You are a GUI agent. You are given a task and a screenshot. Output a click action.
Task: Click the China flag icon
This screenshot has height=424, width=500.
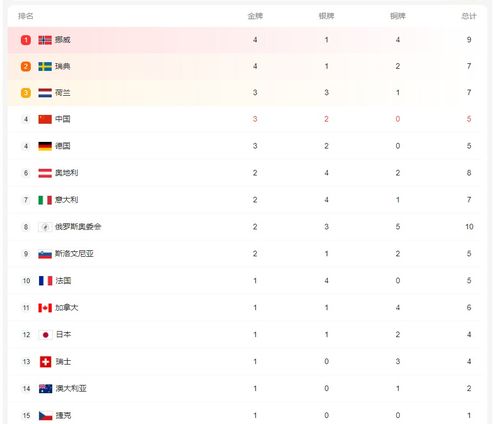(45, 119)
